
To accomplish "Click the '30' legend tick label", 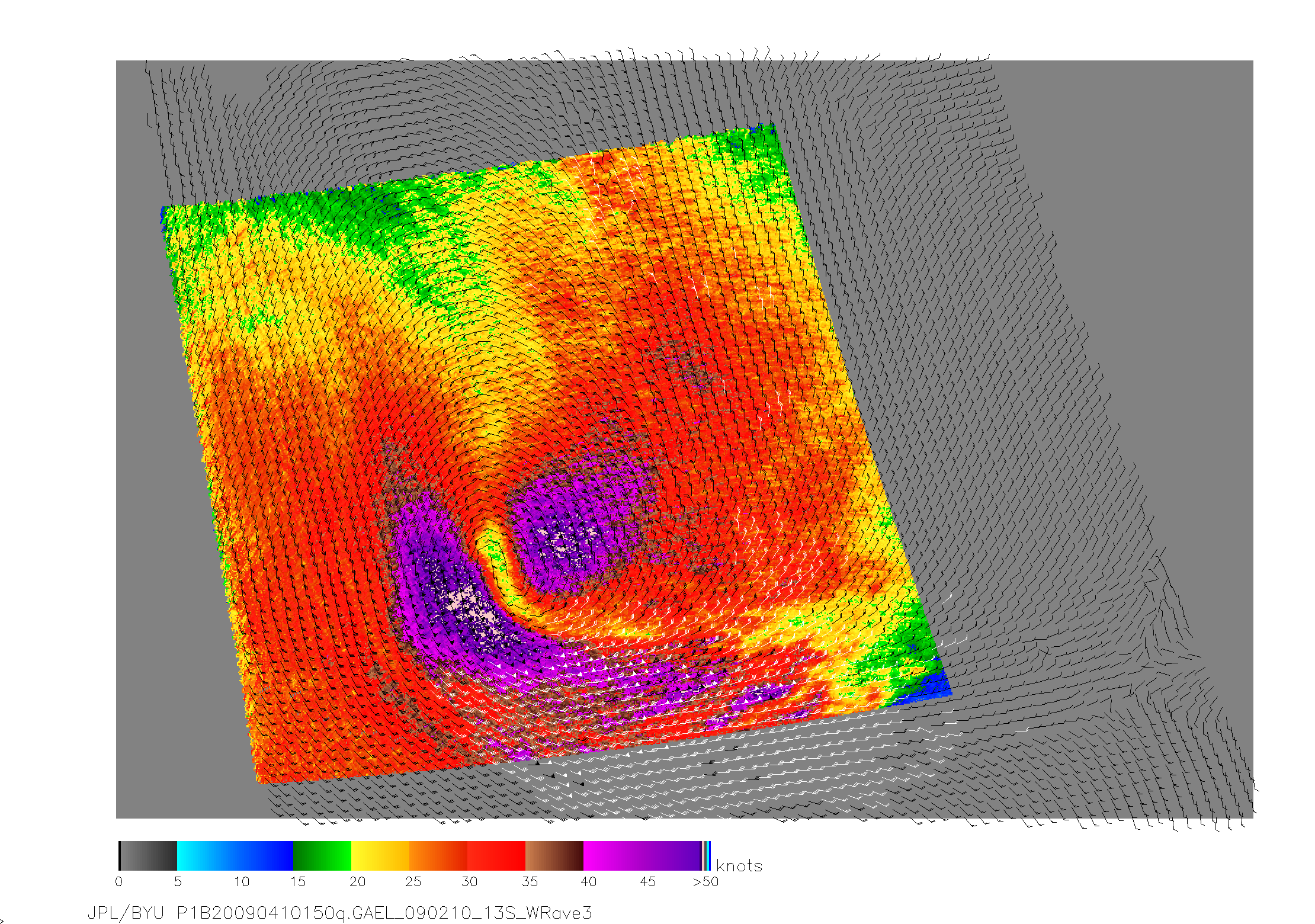I will 469,882.
